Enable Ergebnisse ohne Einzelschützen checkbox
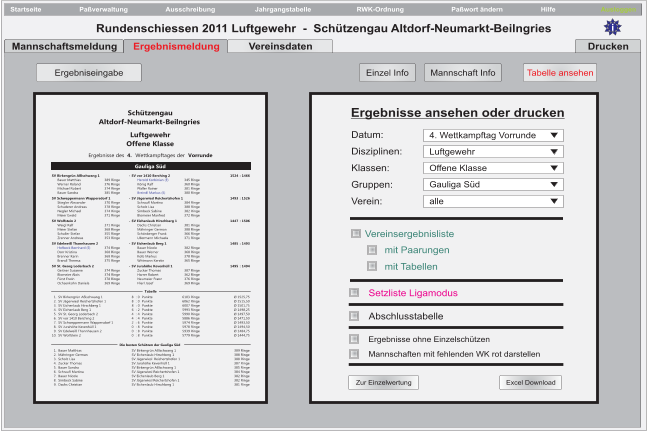The image size is (647, 432). tap(354, 339)
